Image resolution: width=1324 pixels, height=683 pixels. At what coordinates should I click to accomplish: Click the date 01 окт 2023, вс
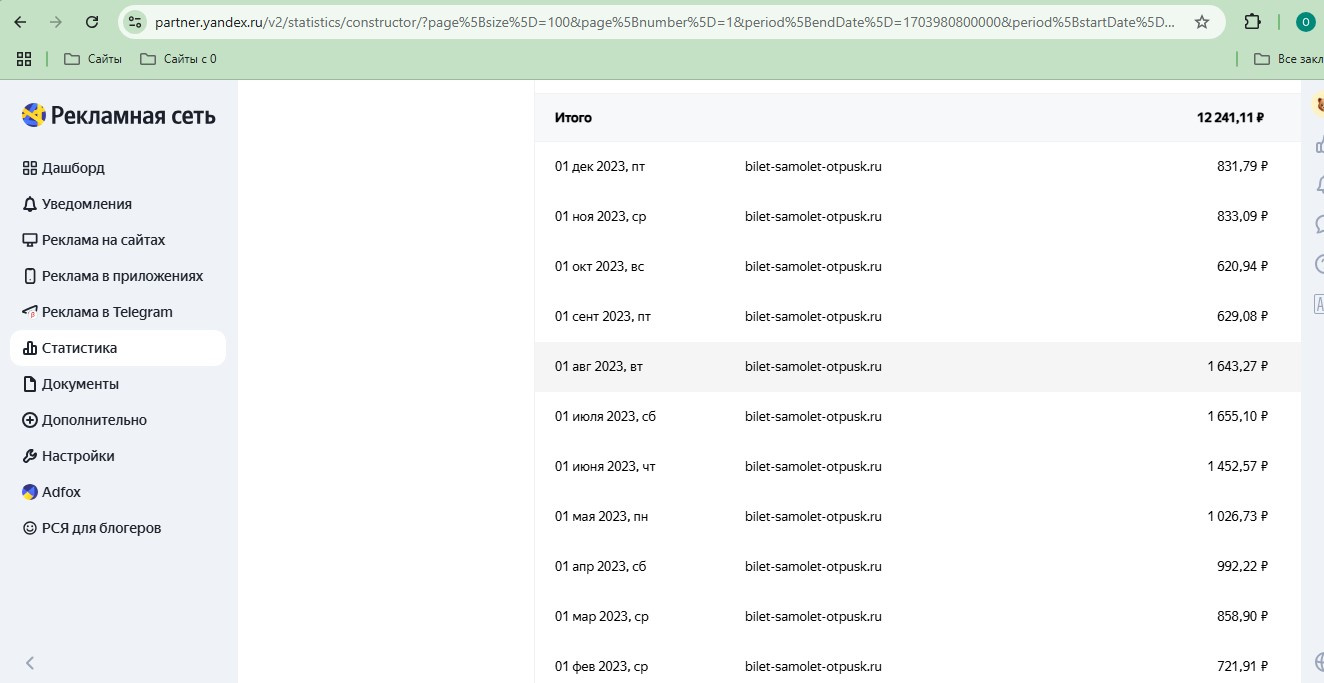click(x=600, y=267)
